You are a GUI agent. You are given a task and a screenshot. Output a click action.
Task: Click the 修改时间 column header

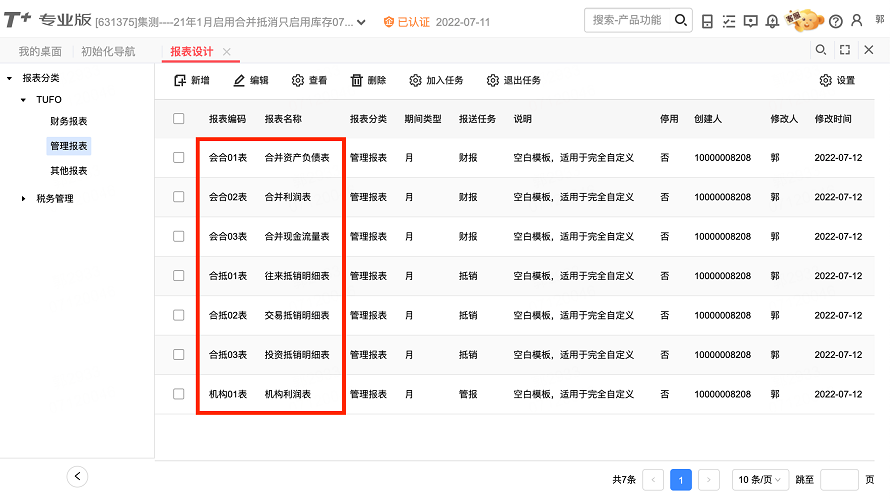pos(833,119)
